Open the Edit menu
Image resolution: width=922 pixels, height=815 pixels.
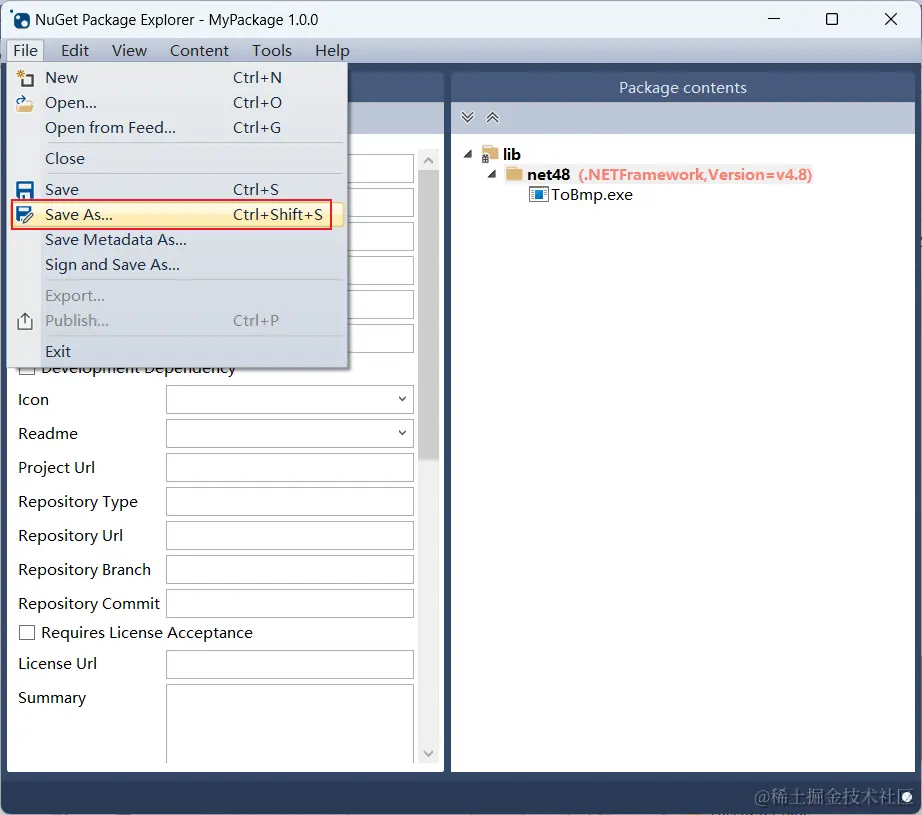(75, 51)
